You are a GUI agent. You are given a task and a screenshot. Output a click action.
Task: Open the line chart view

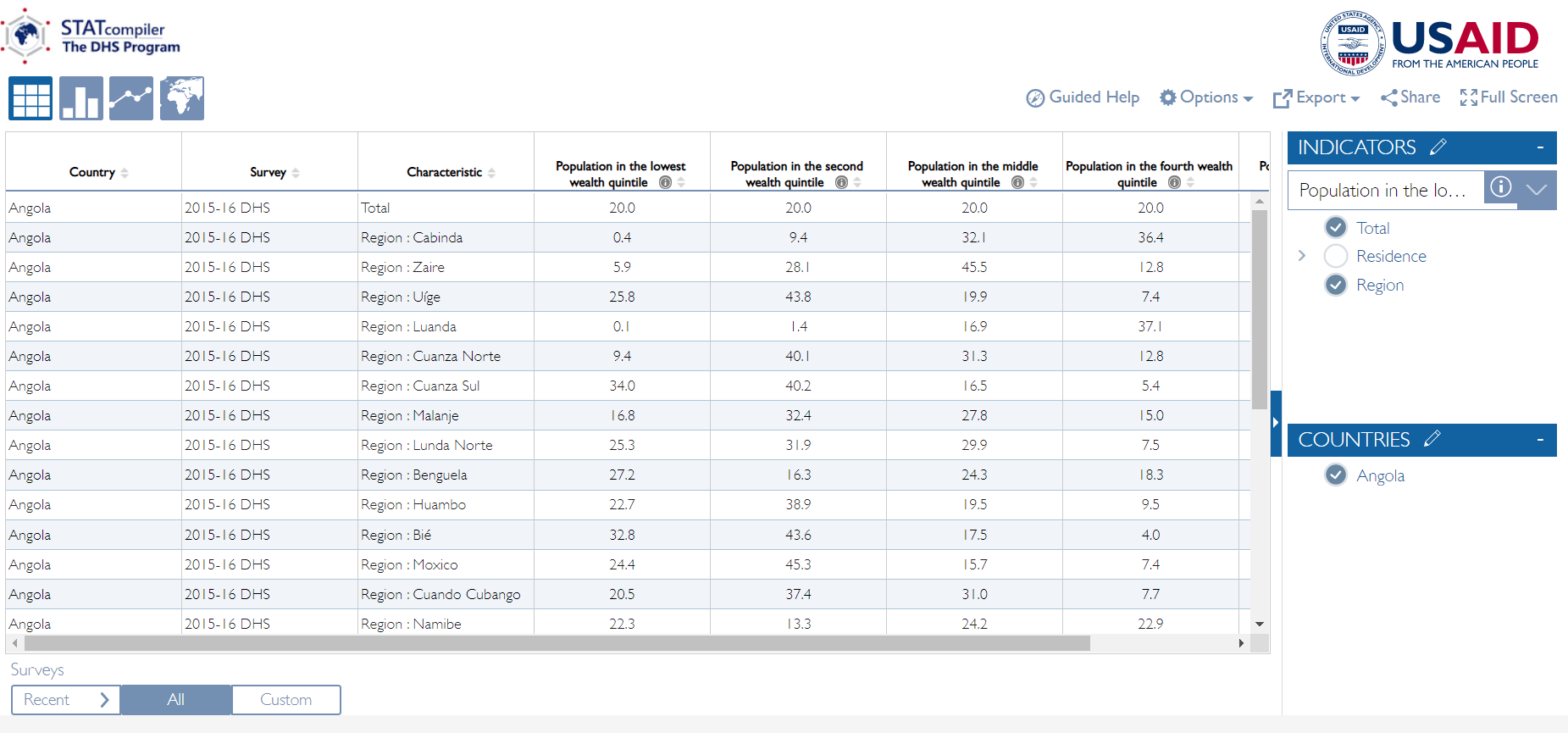(131, 98)
